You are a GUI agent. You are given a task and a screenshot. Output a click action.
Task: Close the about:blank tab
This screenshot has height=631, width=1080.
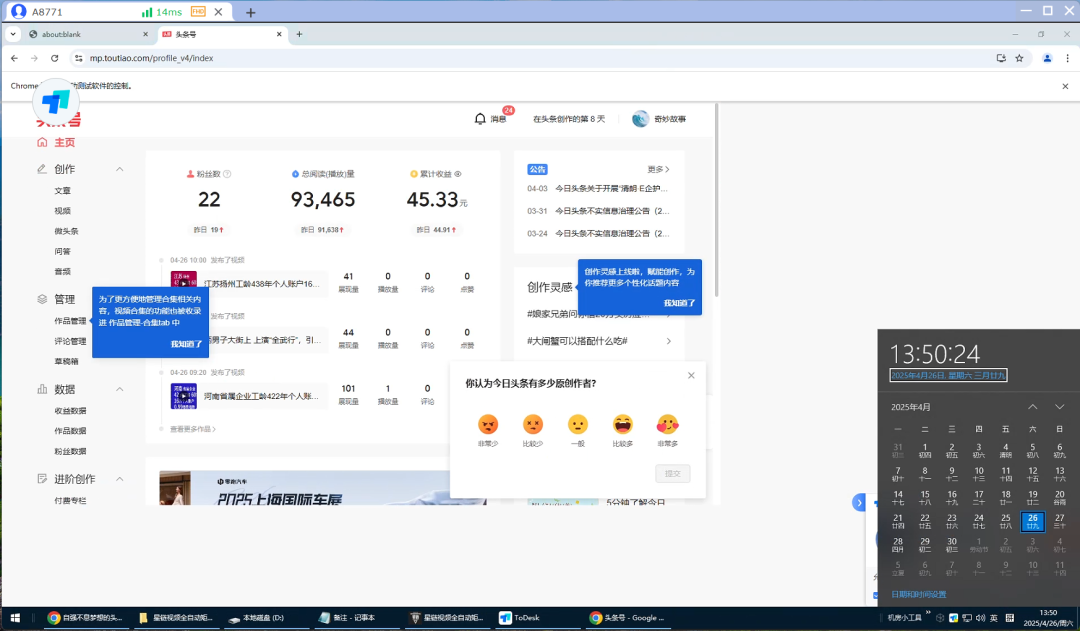pyautogui.click(x=145, y=34)
